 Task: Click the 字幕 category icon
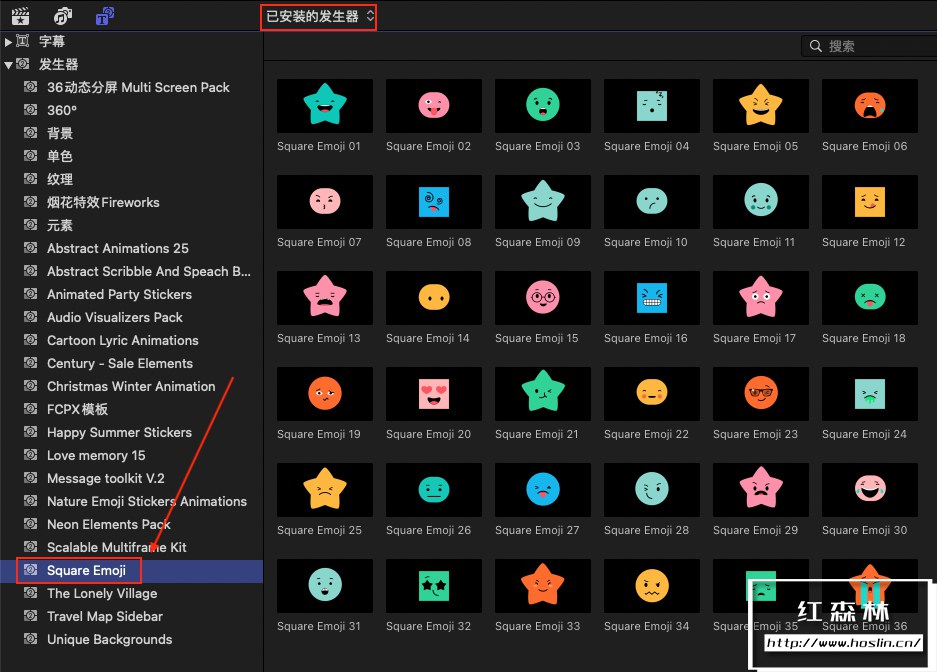click(x=23, y=41)
